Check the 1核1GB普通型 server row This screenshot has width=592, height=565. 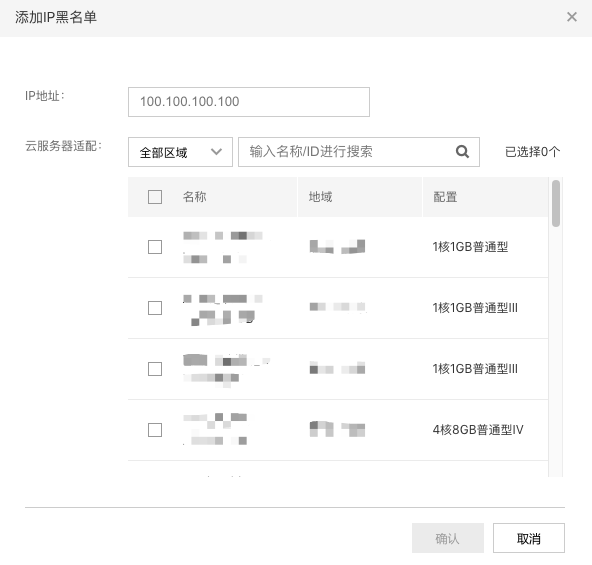point(155,247)
